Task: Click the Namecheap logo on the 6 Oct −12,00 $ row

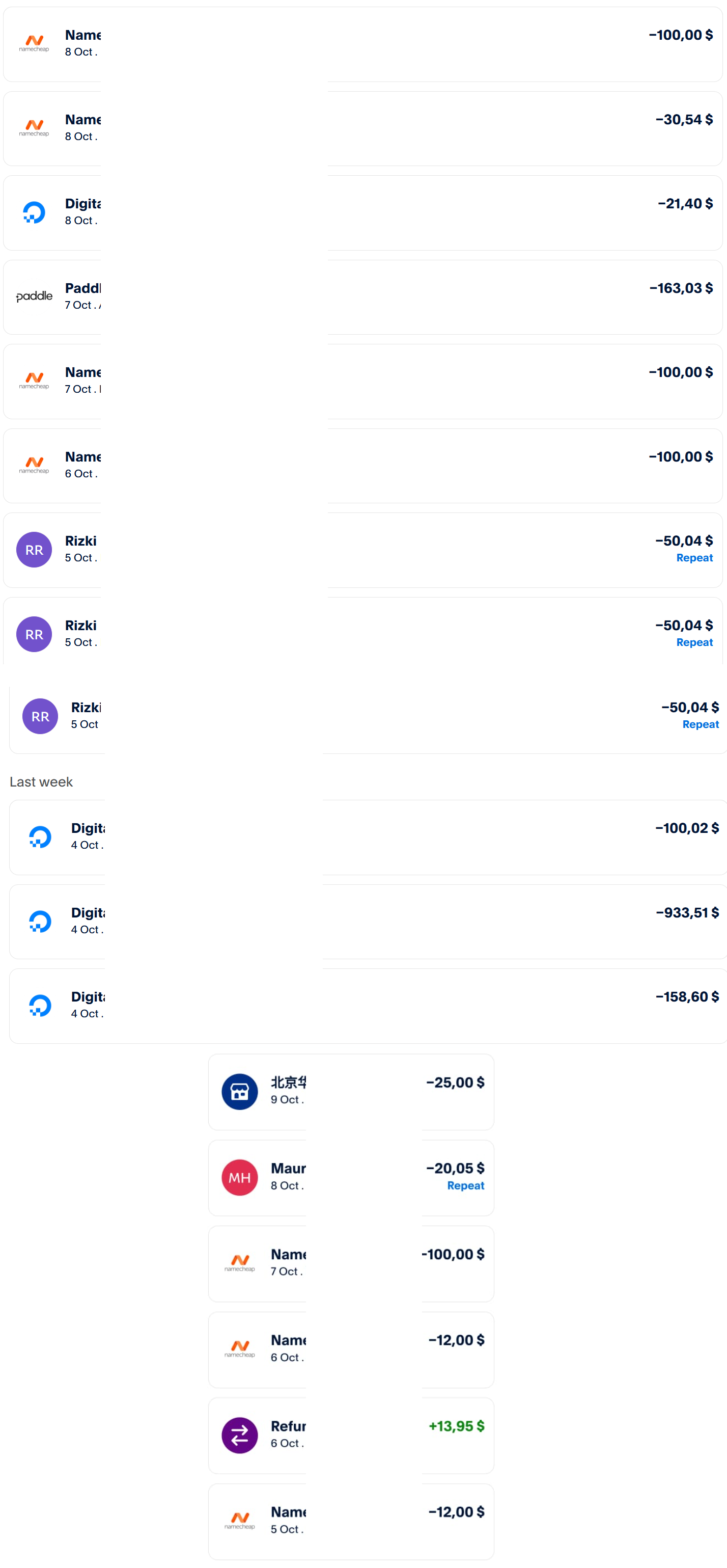Action: 239,1349
